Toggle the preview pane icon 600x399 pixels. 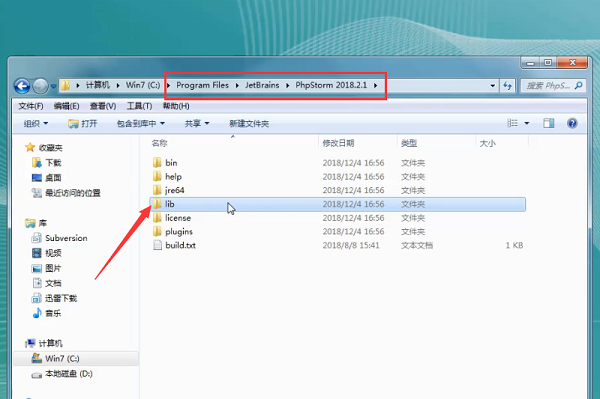point(549,123)
